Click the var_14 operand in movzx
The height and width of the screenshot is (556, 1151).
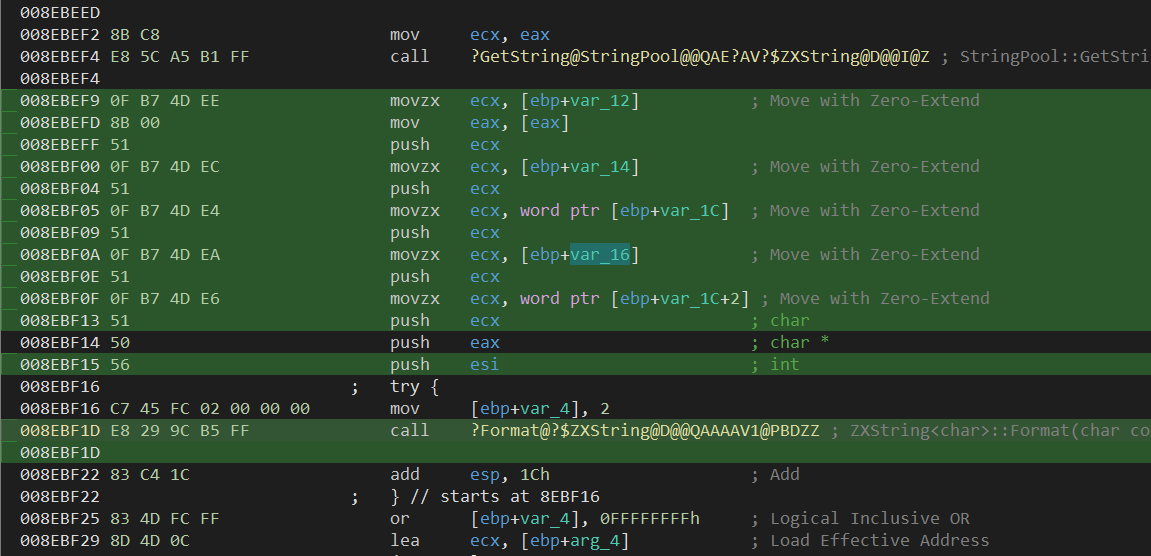[600, 166]
